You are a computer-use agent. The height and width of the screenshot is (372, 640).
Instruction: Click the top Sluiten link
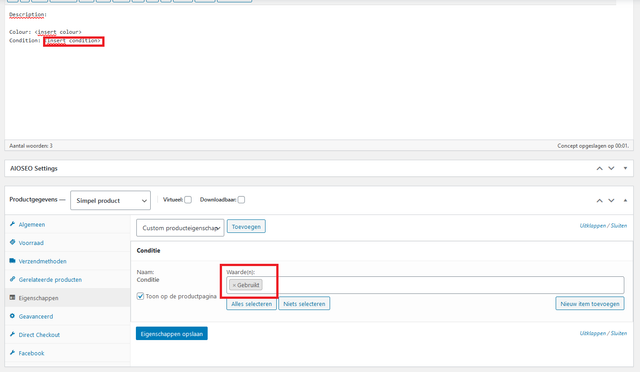pyautogui.click(x=619, y=225)
